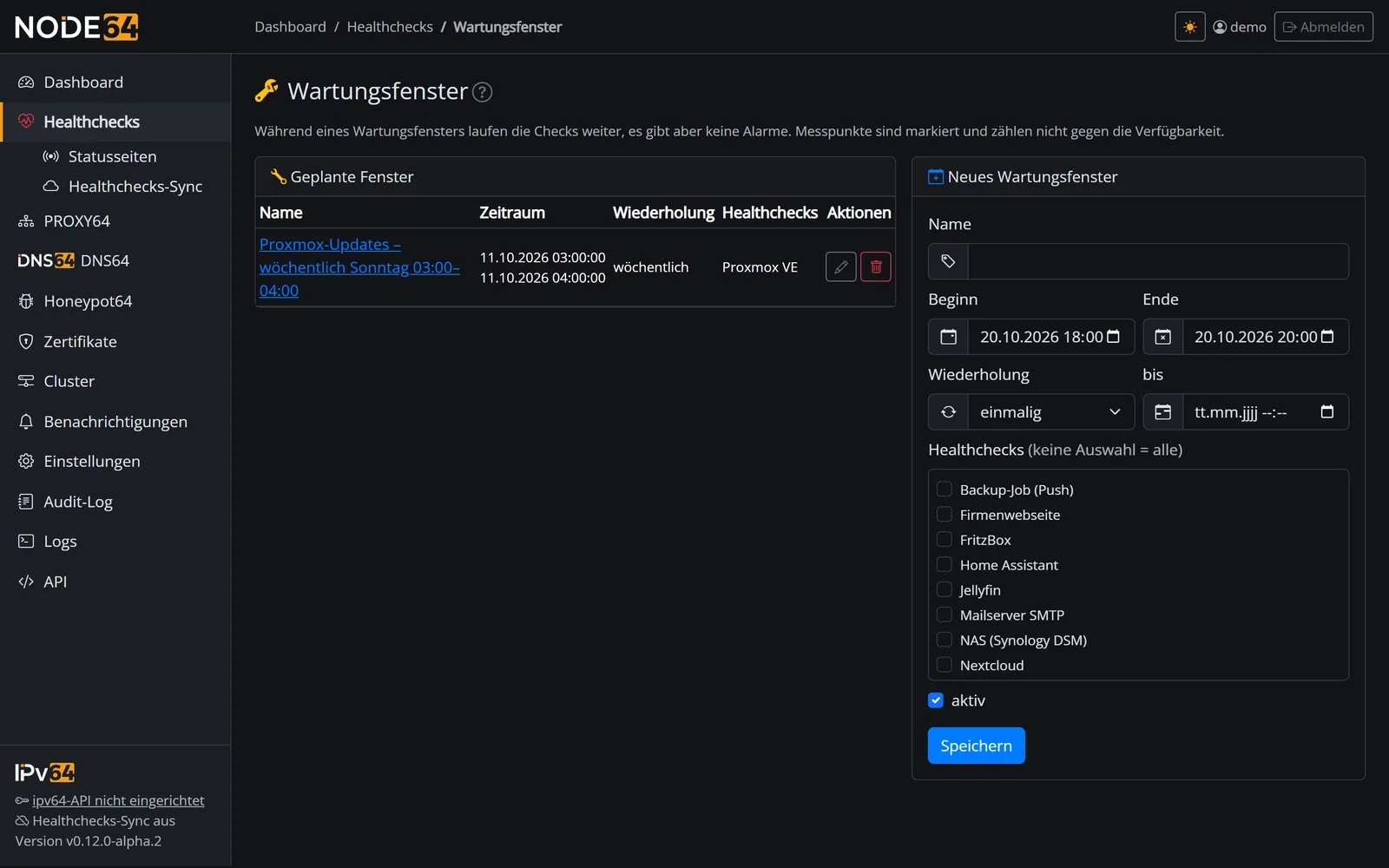Image resolution: width=1389 pixels, height=868 pixels.
Task: Check the Home Assistant healthcheck
Action: [x=945, y=565]
